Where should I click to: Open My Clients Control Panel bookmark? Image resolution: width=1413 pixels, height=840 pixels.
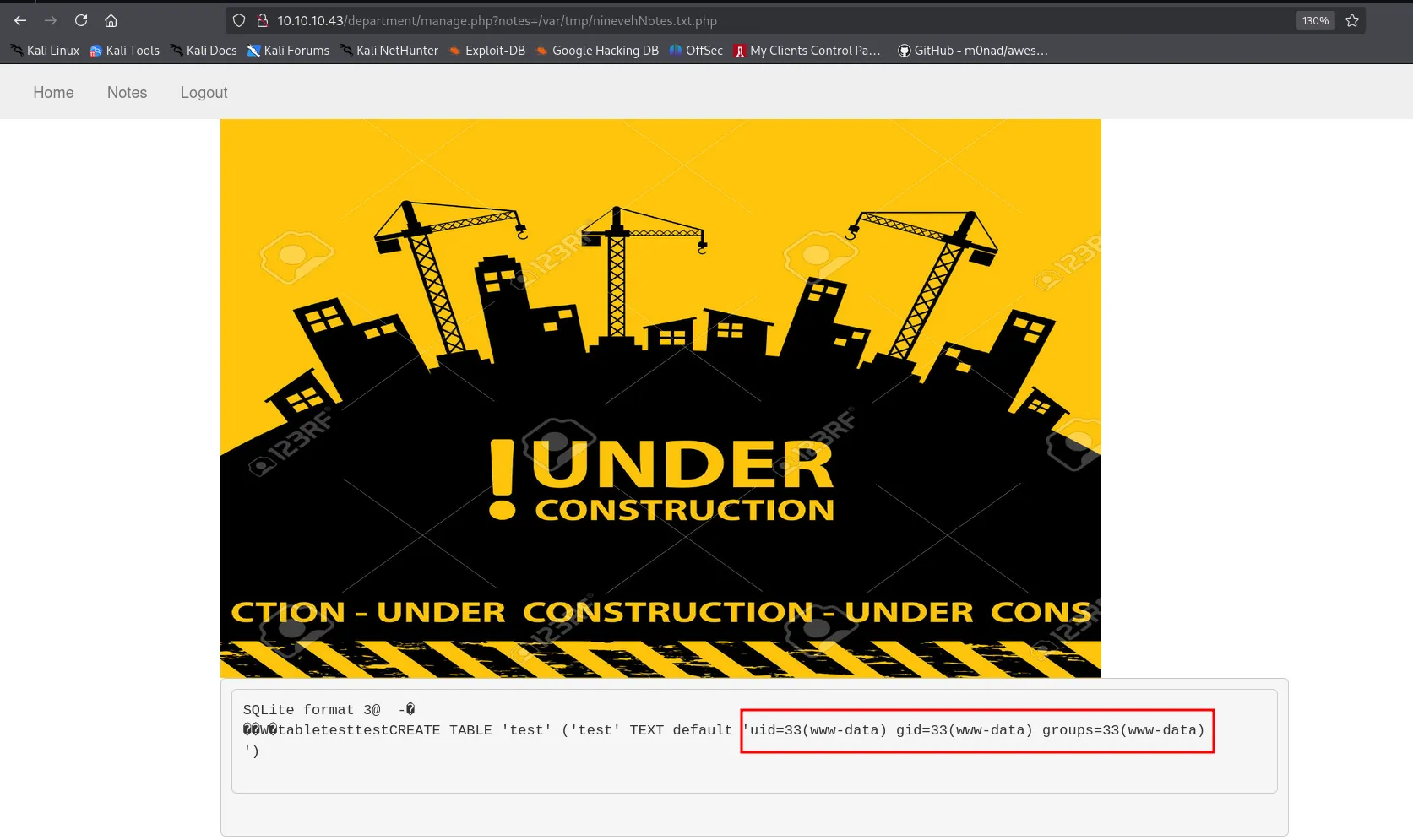click(807, 51)
